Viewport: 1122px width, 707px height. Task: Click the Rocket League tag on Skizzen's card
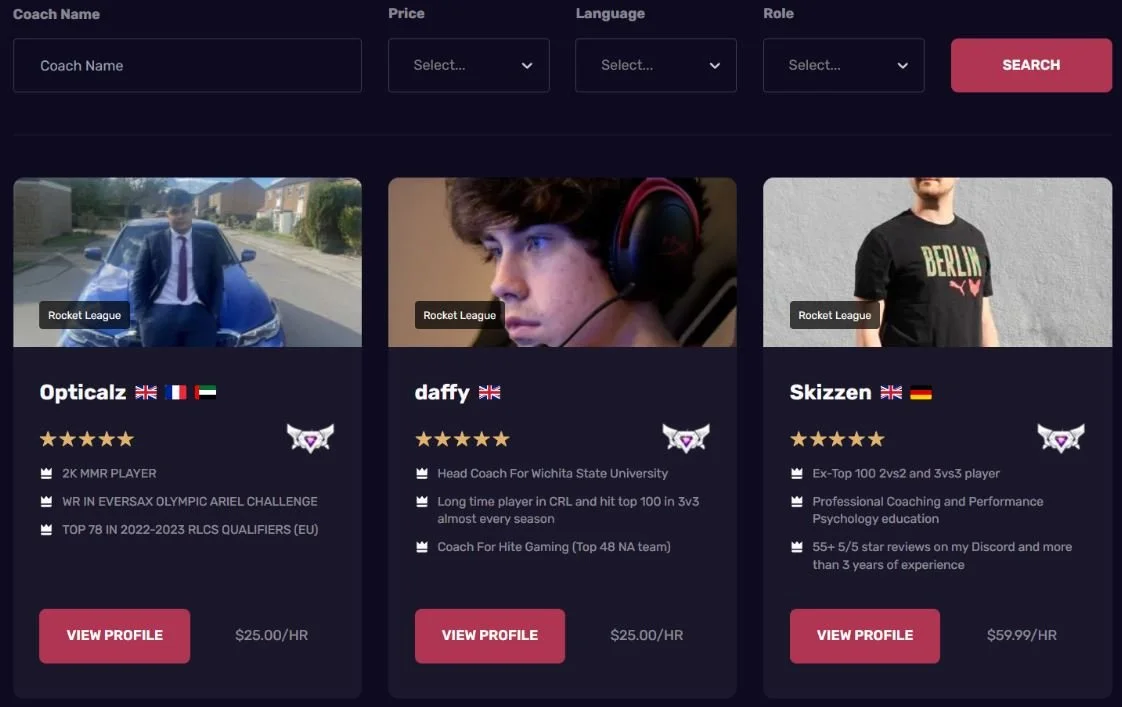(834, 315)
